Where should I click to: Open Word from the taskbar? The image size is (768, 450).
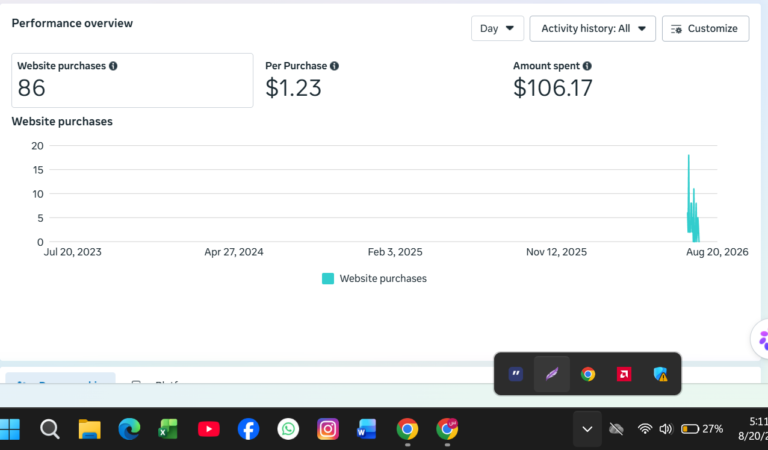tap(367, 429)
